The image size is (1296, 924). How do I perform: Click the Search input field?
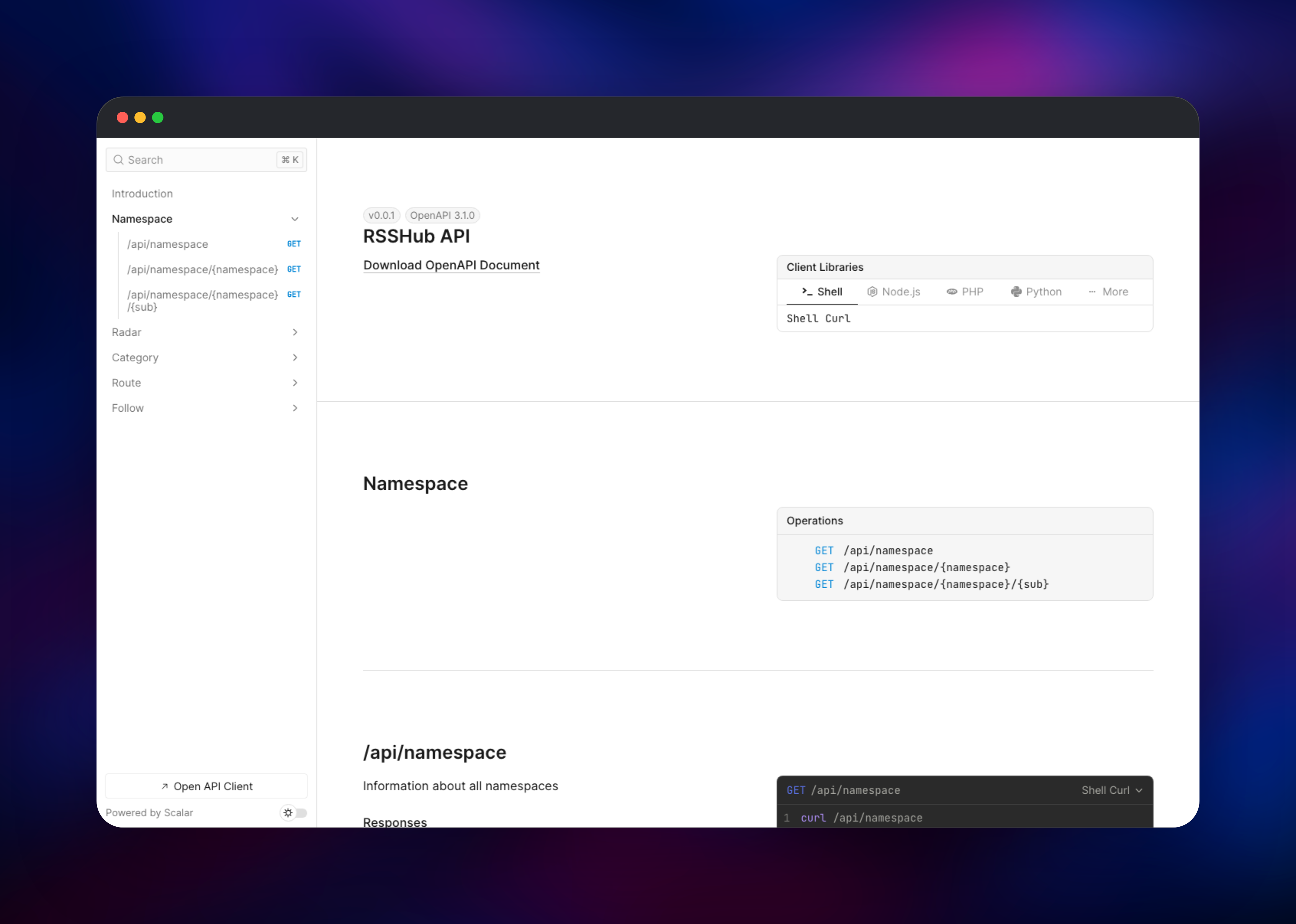tap(206, 160)
